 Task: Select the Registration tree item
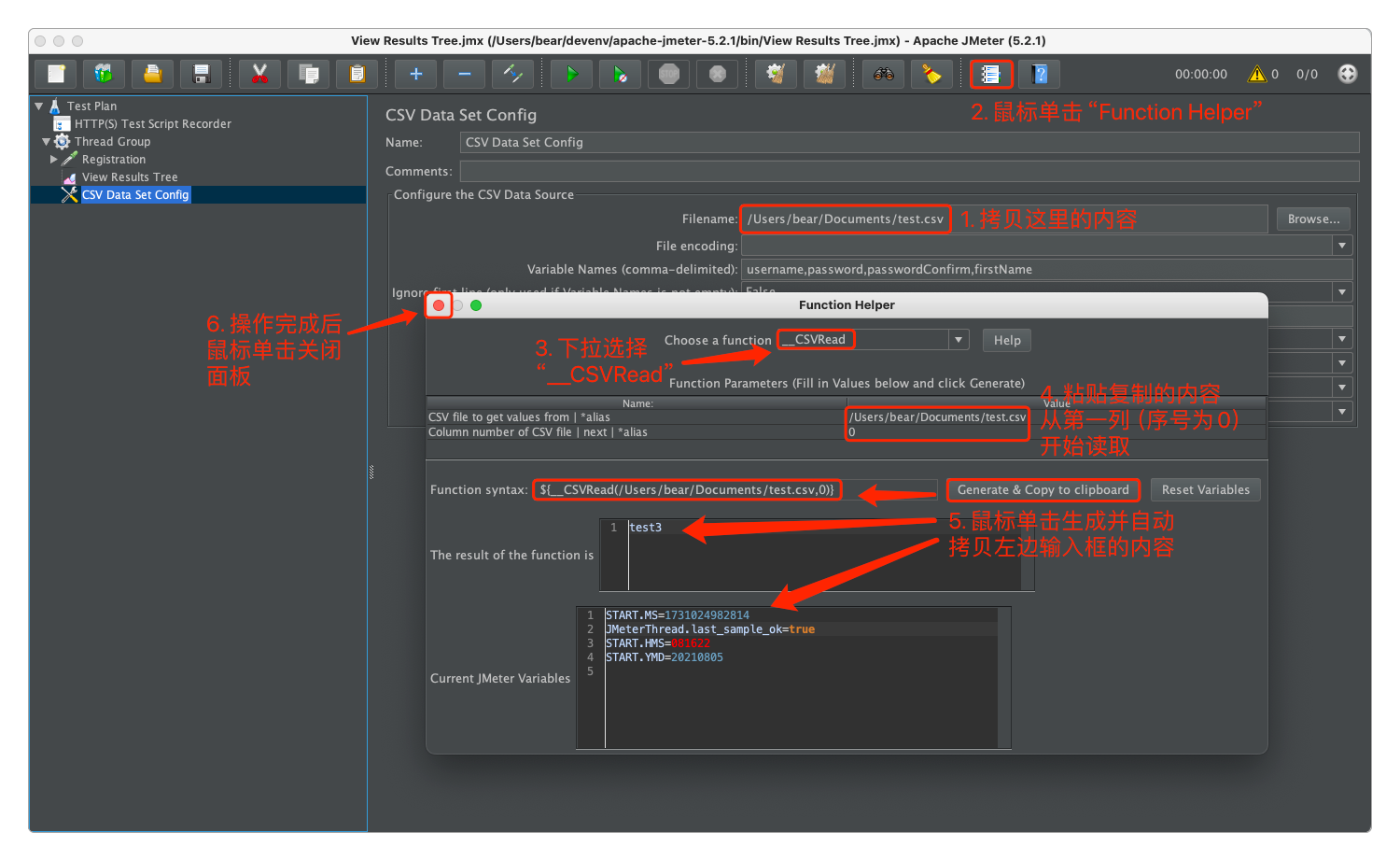(x=113, y=160)
